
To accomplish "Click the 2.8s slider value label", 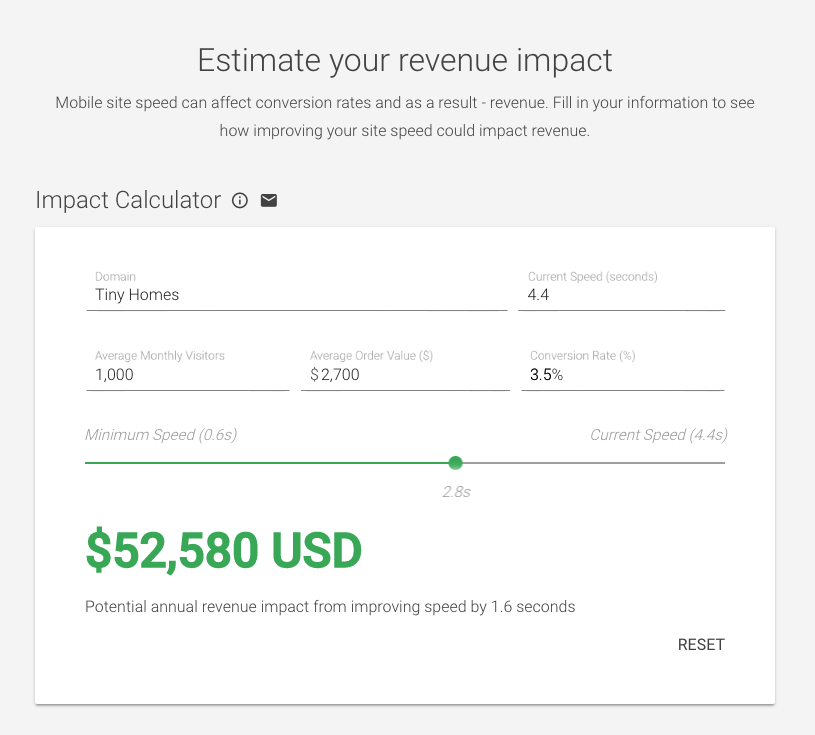I will [456, 492].
